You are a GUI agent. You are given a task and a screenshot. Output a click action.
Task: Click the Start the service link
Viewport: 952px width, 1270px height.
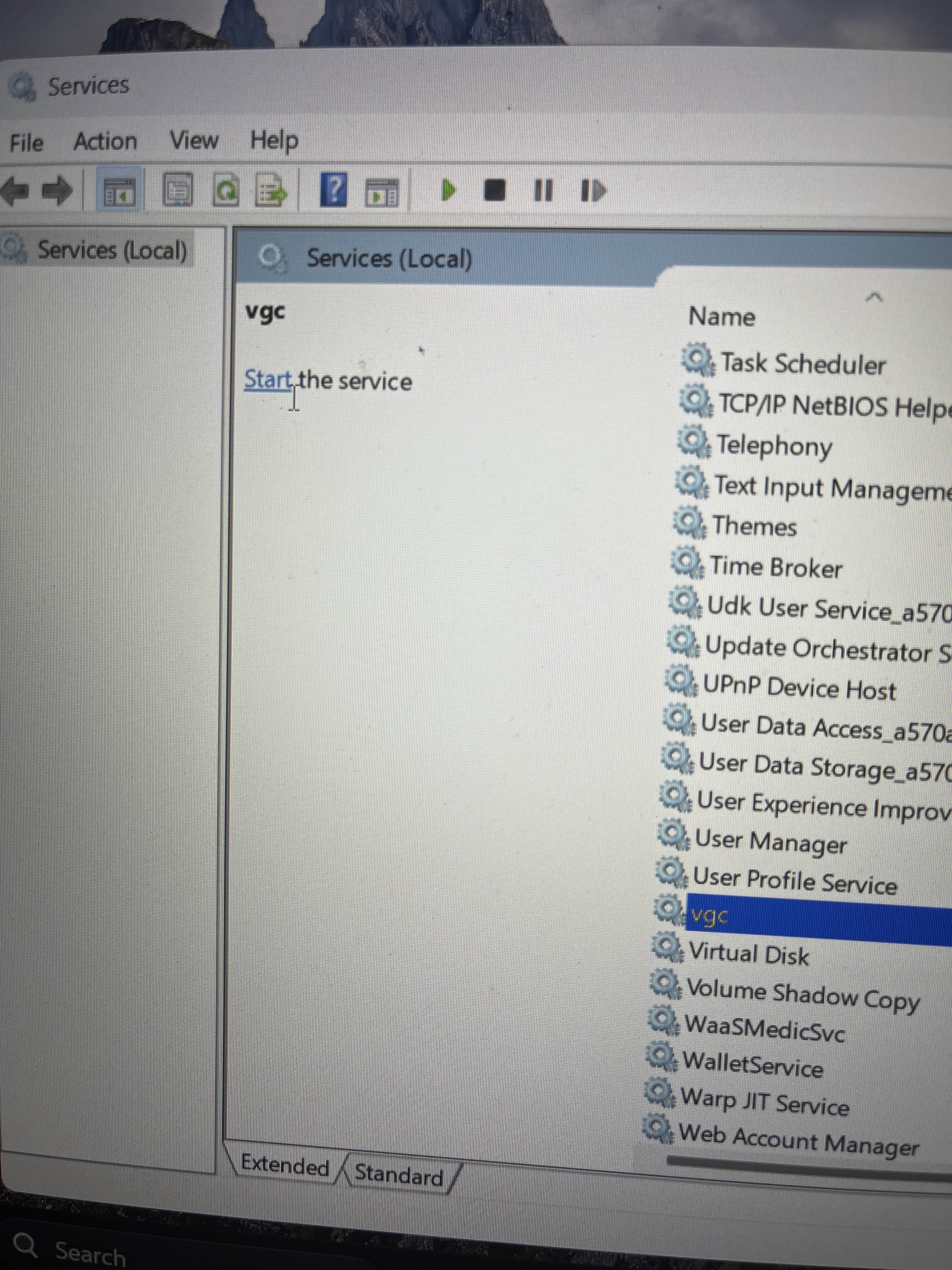[x=267, y=380]
